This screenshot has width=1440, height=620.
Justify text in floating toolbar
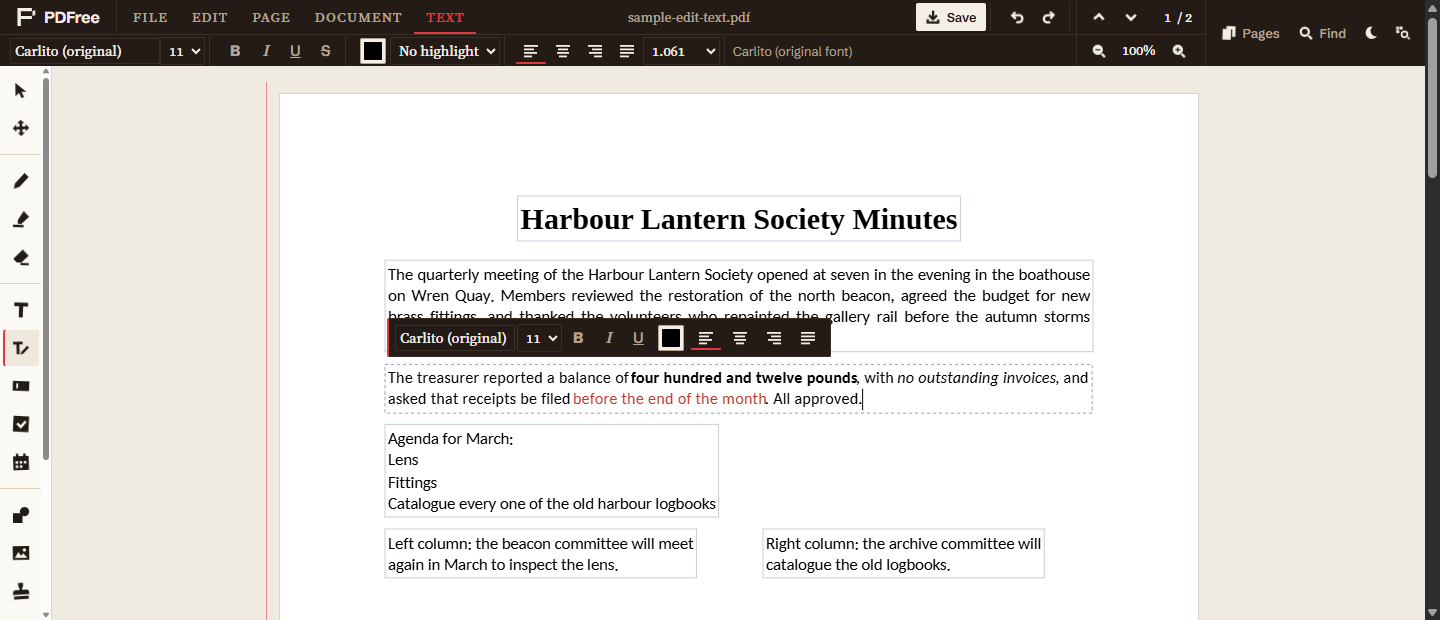tap(808, 338)
